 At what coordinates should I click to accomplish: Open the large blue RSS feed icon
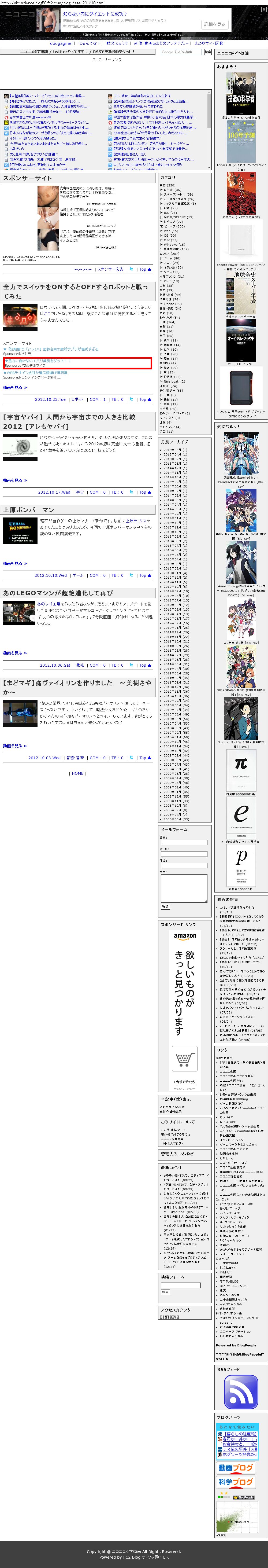[x=241, y=1392]
